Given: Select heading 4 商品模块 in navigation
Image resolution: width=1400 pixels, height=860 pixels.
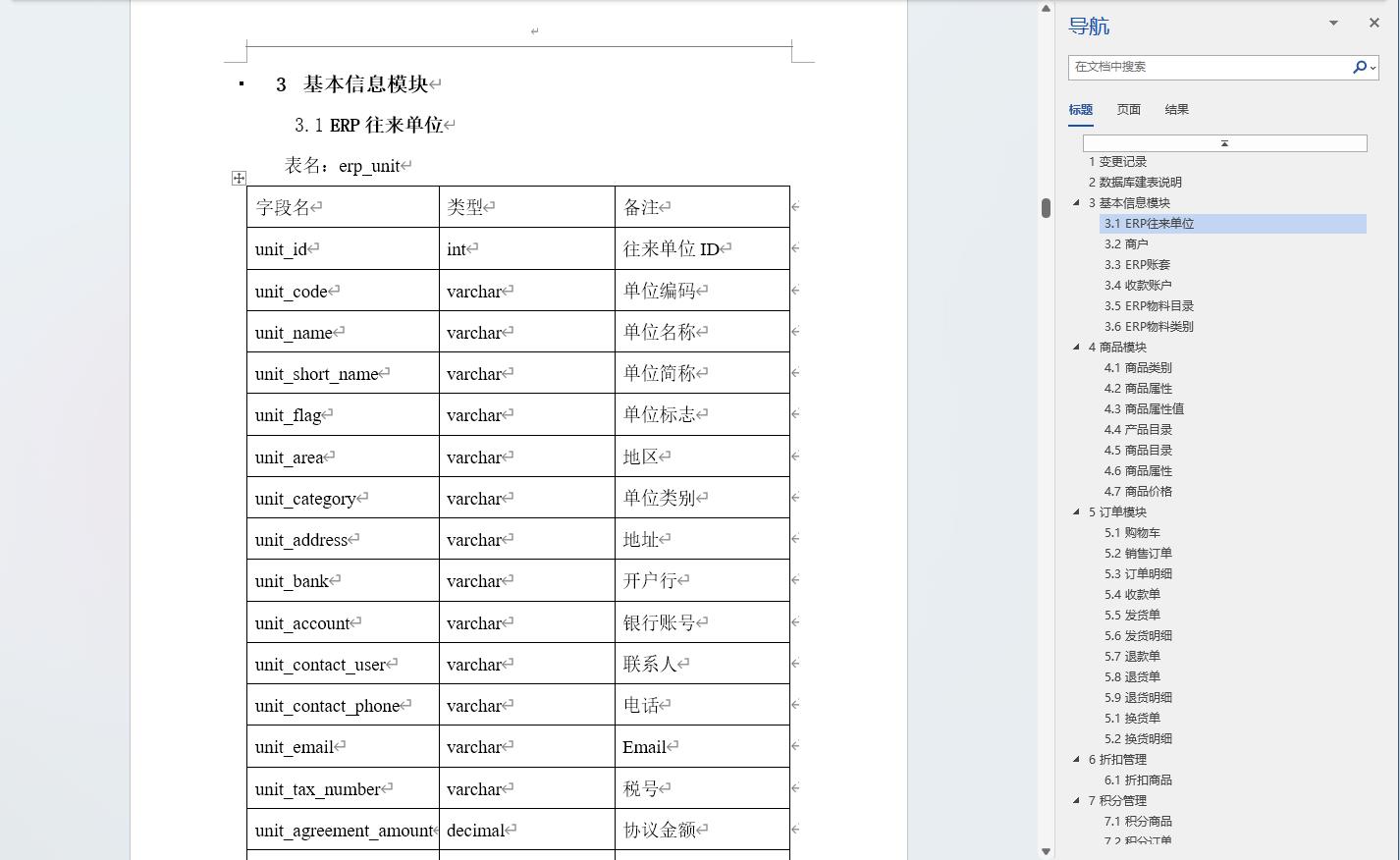Looking at the screenshot, I should point(1117,348).
